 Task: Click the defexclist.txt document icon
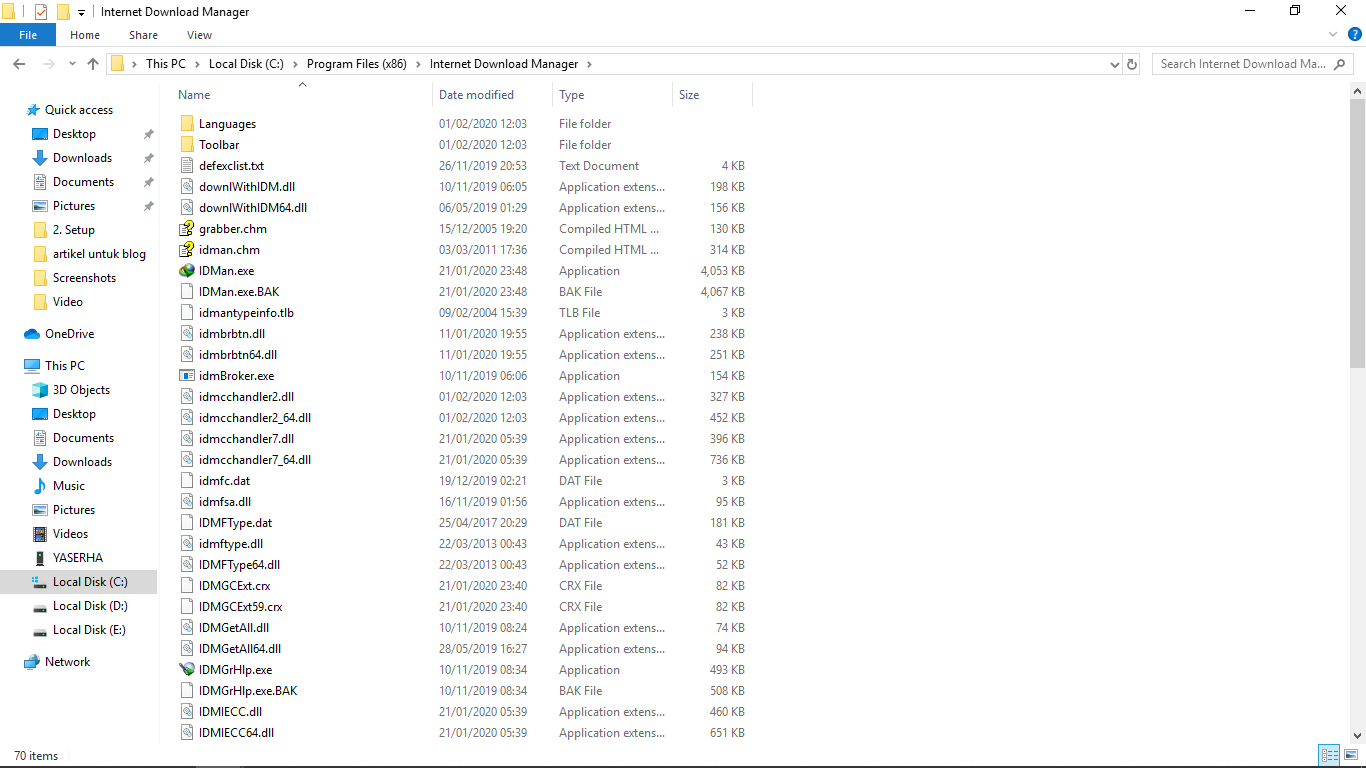pyautogui.click(x=187, y=166)
